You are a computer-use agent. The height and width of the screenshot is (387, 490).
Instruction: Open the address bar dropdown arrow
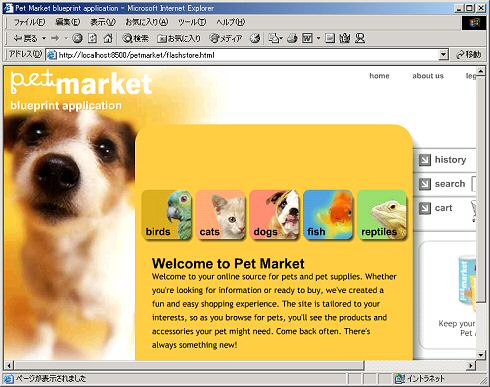(443, 55)
